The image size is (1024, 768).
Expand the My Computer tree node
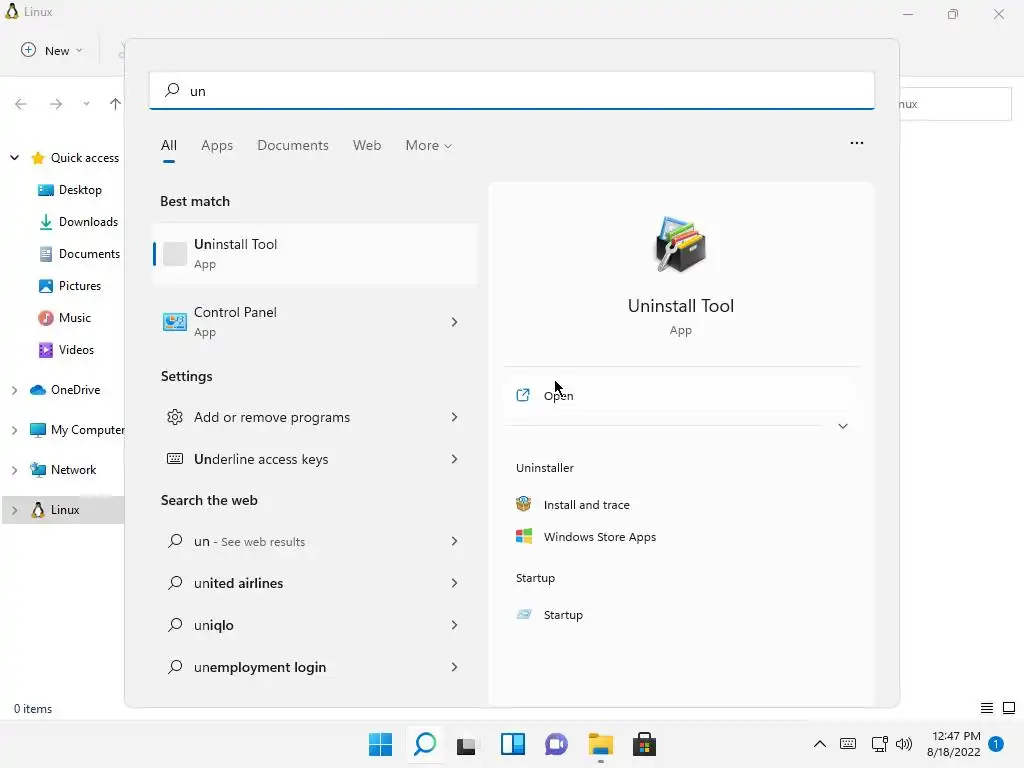click(14, 430)
